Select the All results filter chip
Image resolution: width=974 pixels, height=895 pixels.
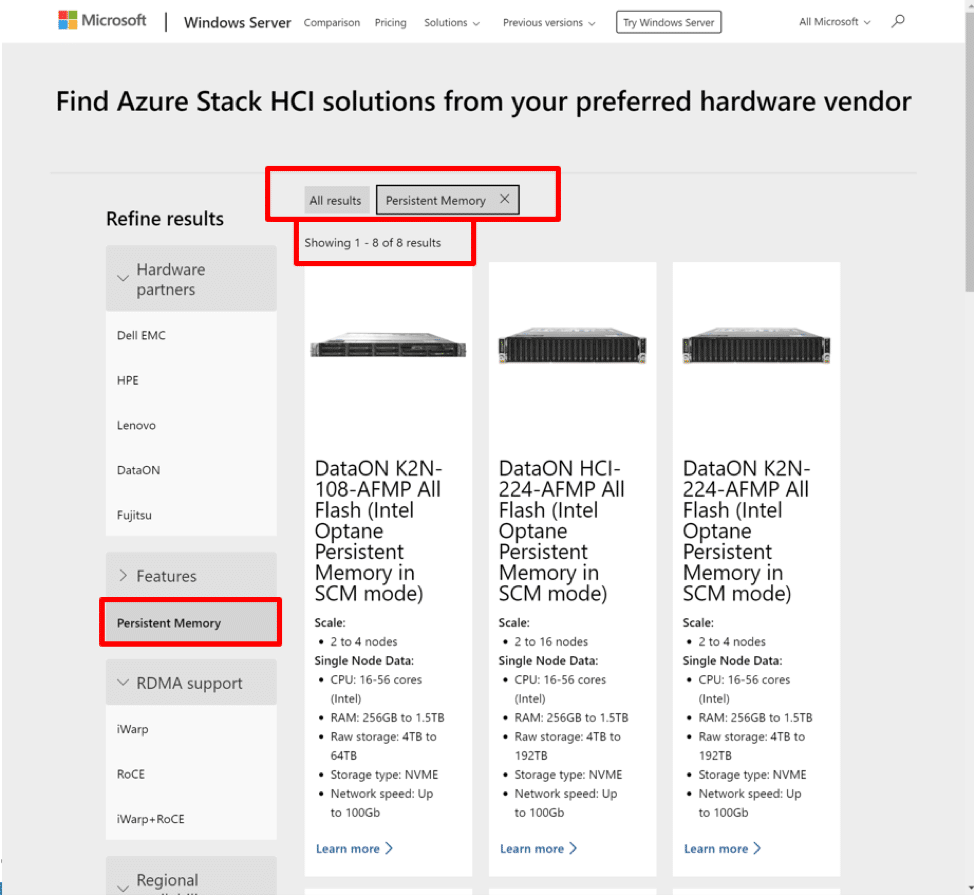[335, 200]
